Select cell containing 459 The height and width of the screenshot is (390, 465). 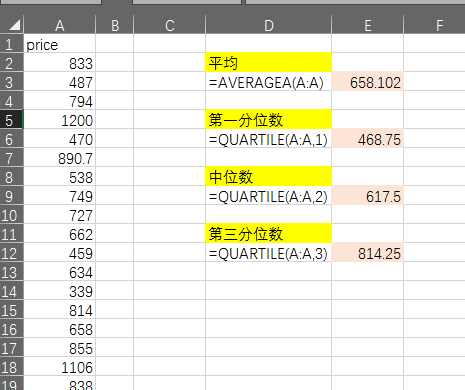pos(60,252)
